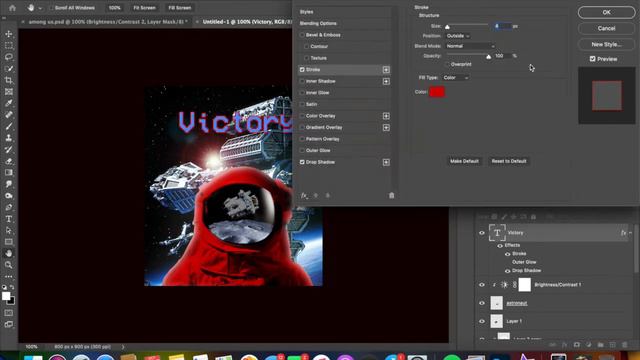The width and height of the screenshot is (640, 360).
Task: Add another Drop Shadow with plus button
Action: [x=386, y=162]
